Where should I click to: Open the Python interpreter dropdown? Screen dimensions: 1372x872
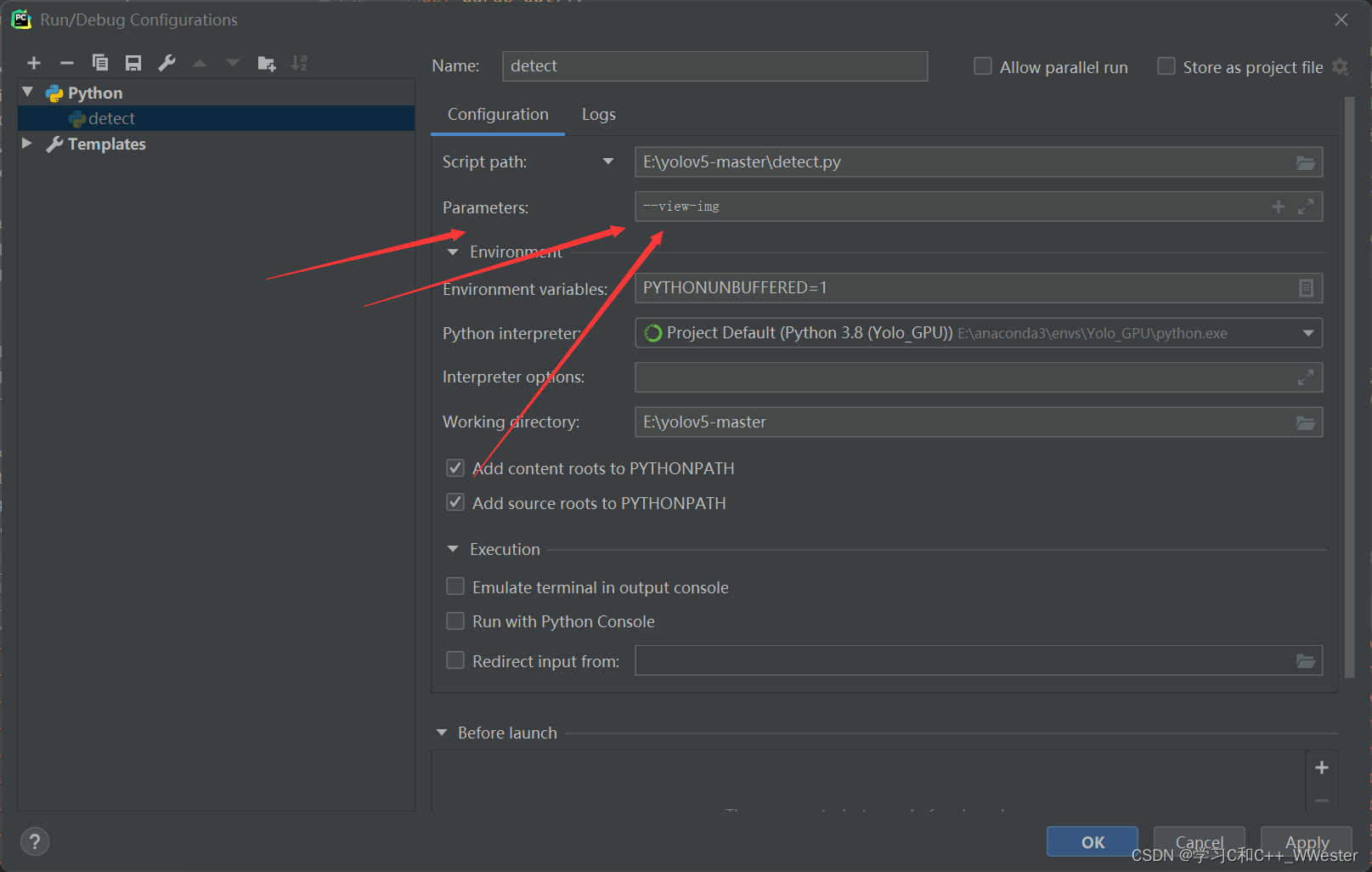pyautogui.click(x=1308, y=333)
